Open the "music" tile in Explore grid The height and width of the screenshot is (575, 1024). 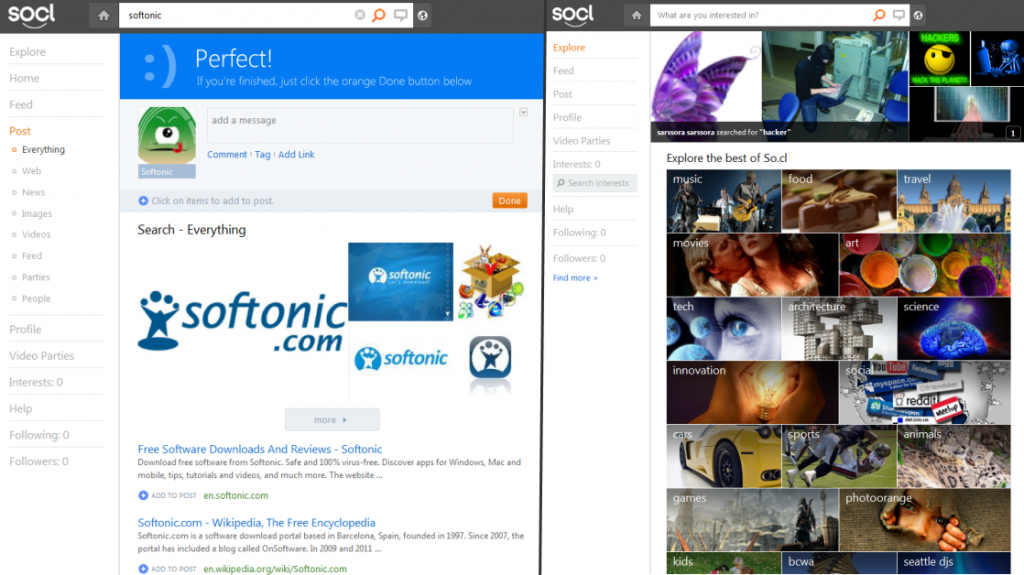(723, 201)
